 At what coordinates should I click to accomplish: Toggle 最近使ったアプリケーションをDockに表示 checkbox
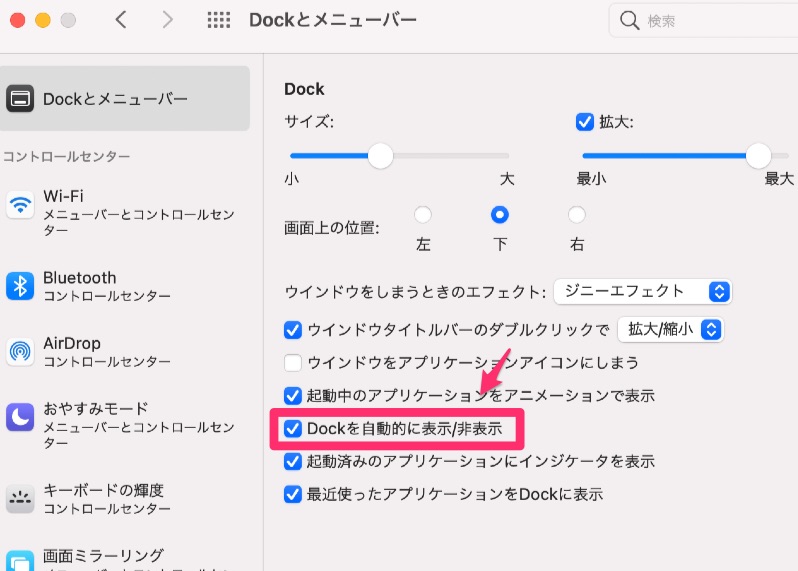(293, 494)
